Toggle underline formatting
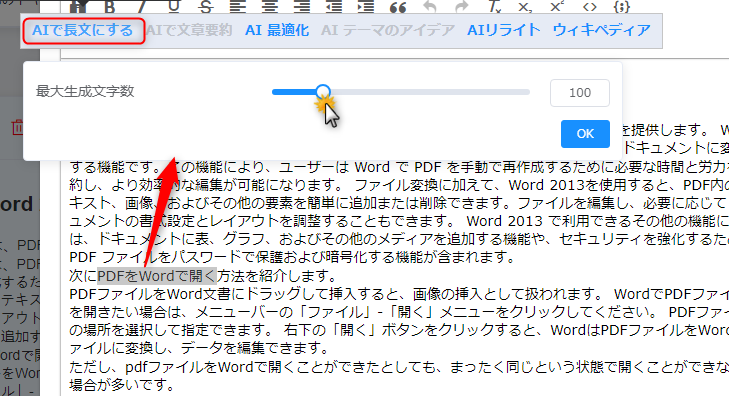729x396 pixels. pos(174,7)
